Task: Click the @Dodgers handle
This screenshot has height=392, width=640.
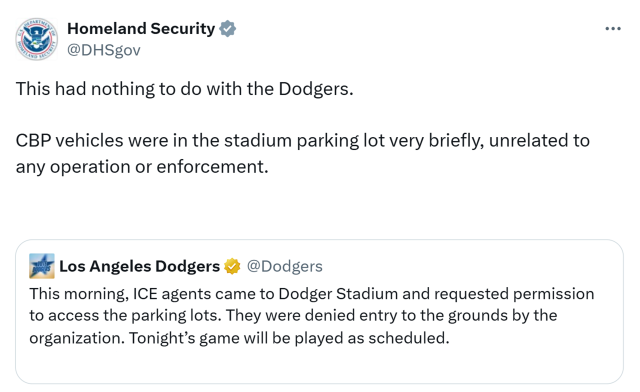Action: click(284, 266)
